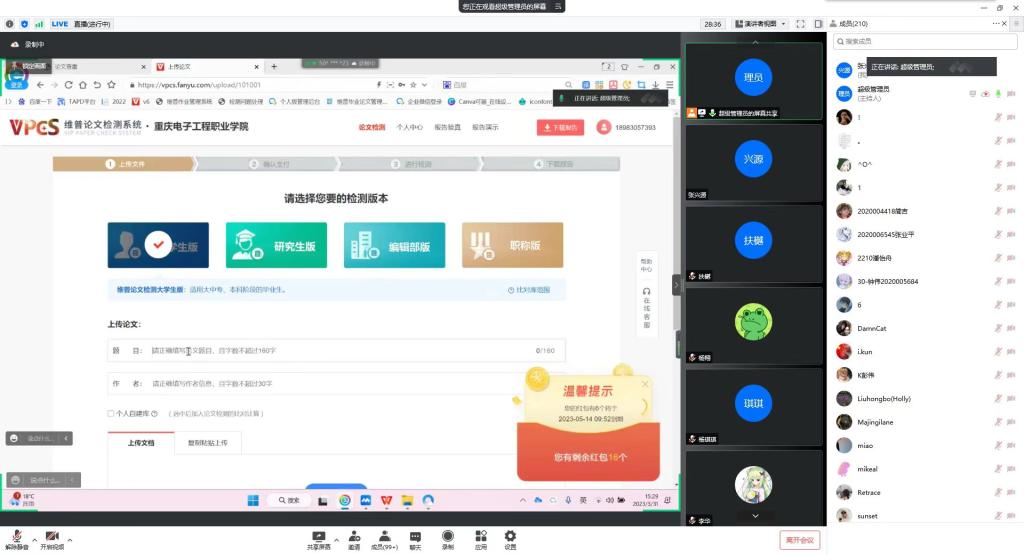Expand microphone options arrow
The width and height of the screenshot is (1024, 554).
35,540
